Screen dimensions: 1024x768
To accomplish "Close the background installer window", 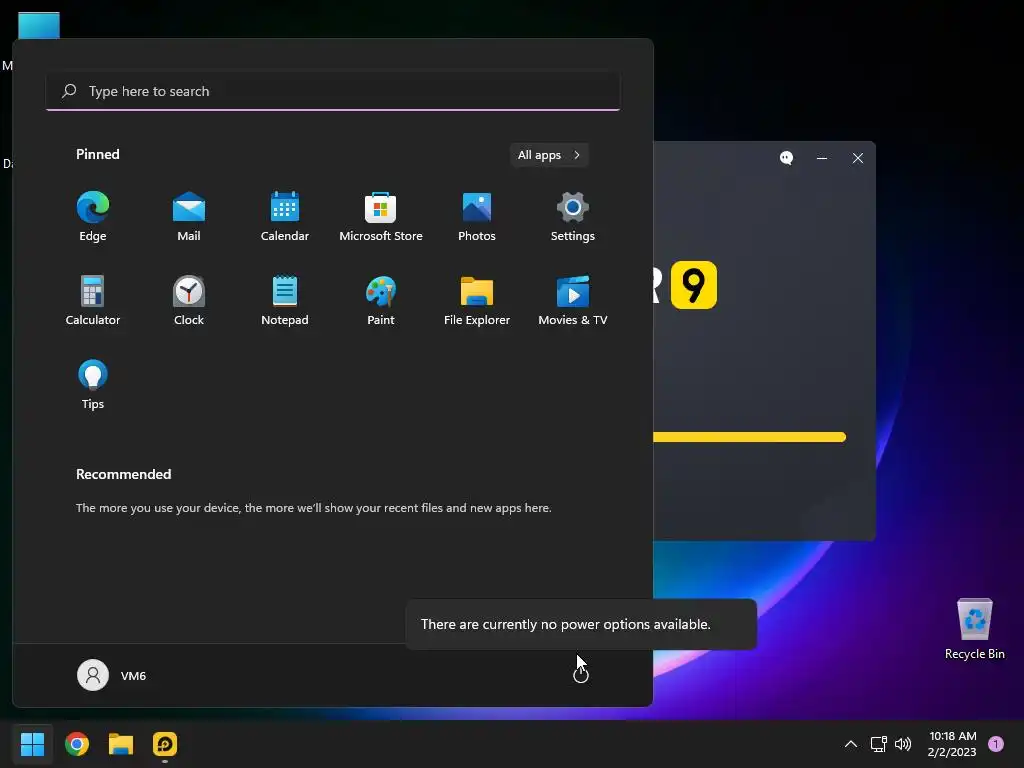I will point(857,158).
